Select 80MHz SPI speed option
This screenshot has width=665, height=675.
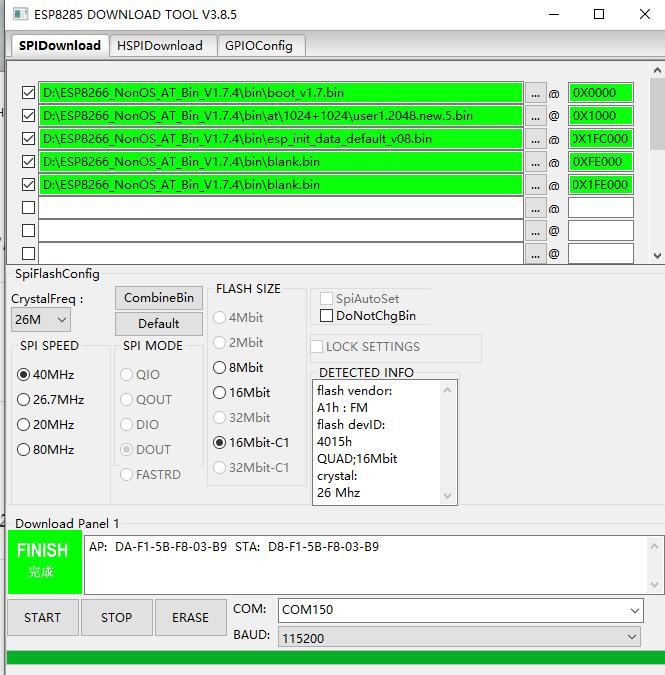(24, 450)
